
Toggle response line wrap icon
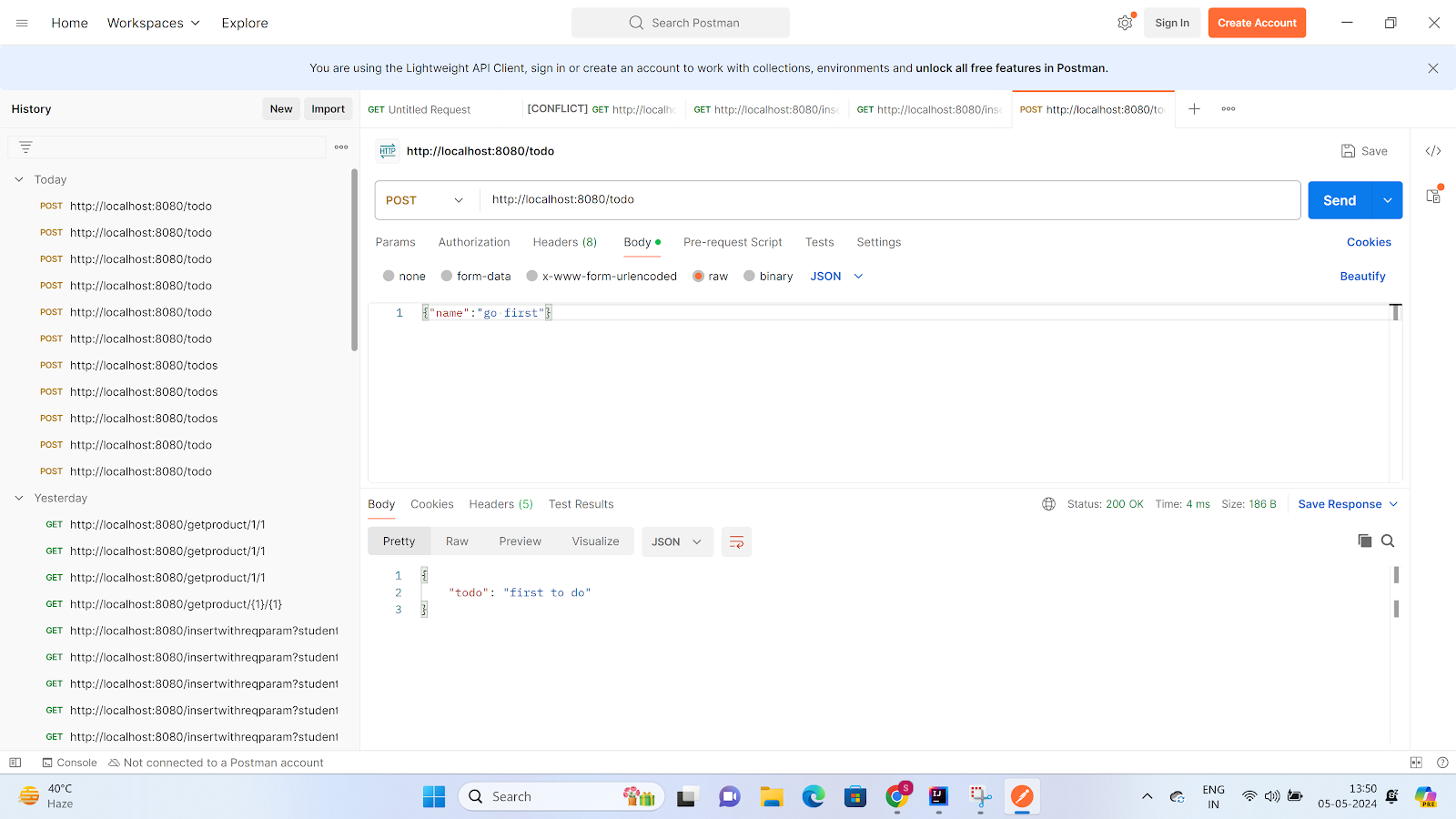[736, 541]
